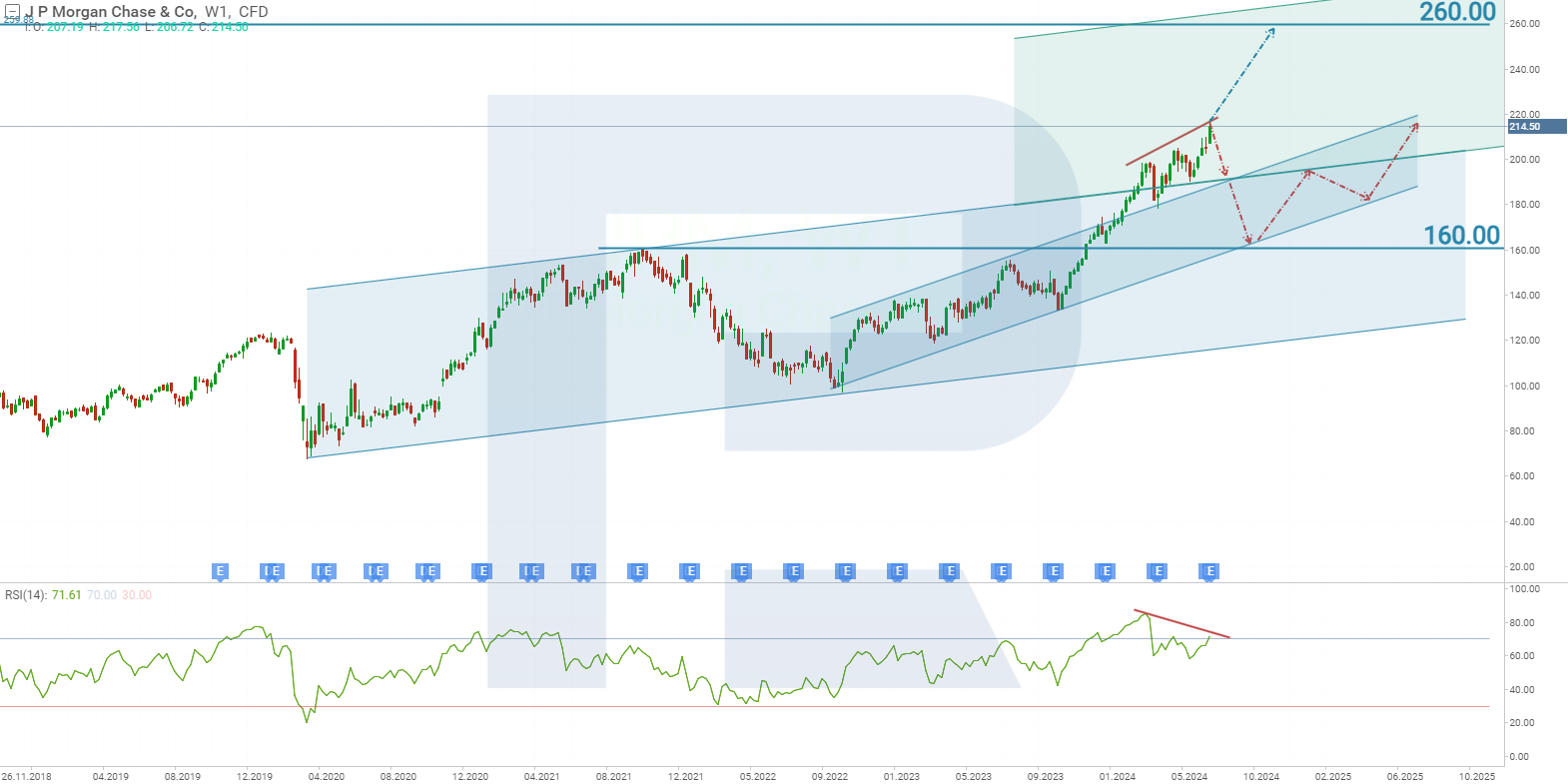Click the 40.00 label on the price axis
The image size is (1568, 784).
coord(1522,522)
